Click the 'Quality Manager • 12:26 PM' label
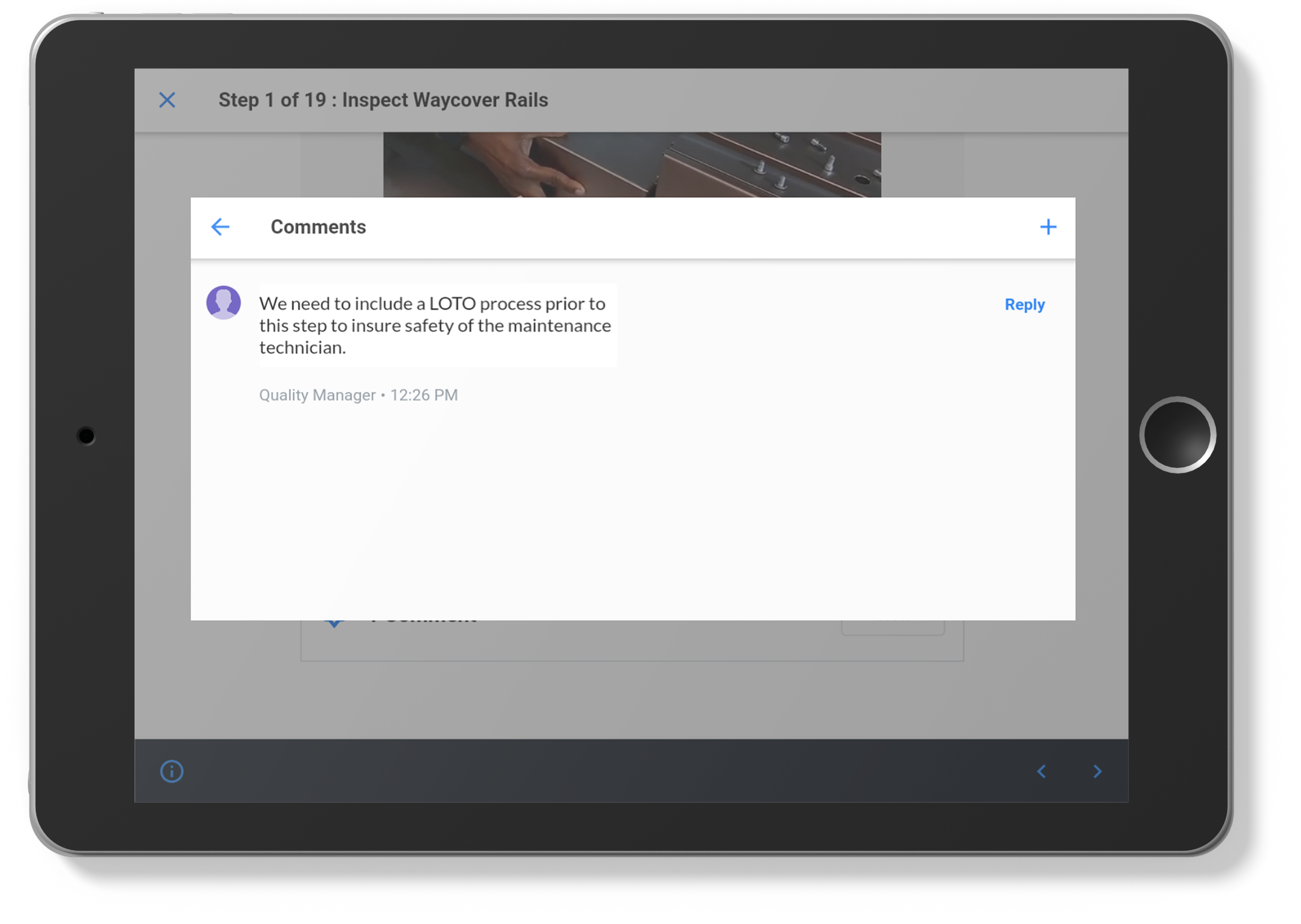This screenshot has height=924, width=1301. click(x=359, y=395)
